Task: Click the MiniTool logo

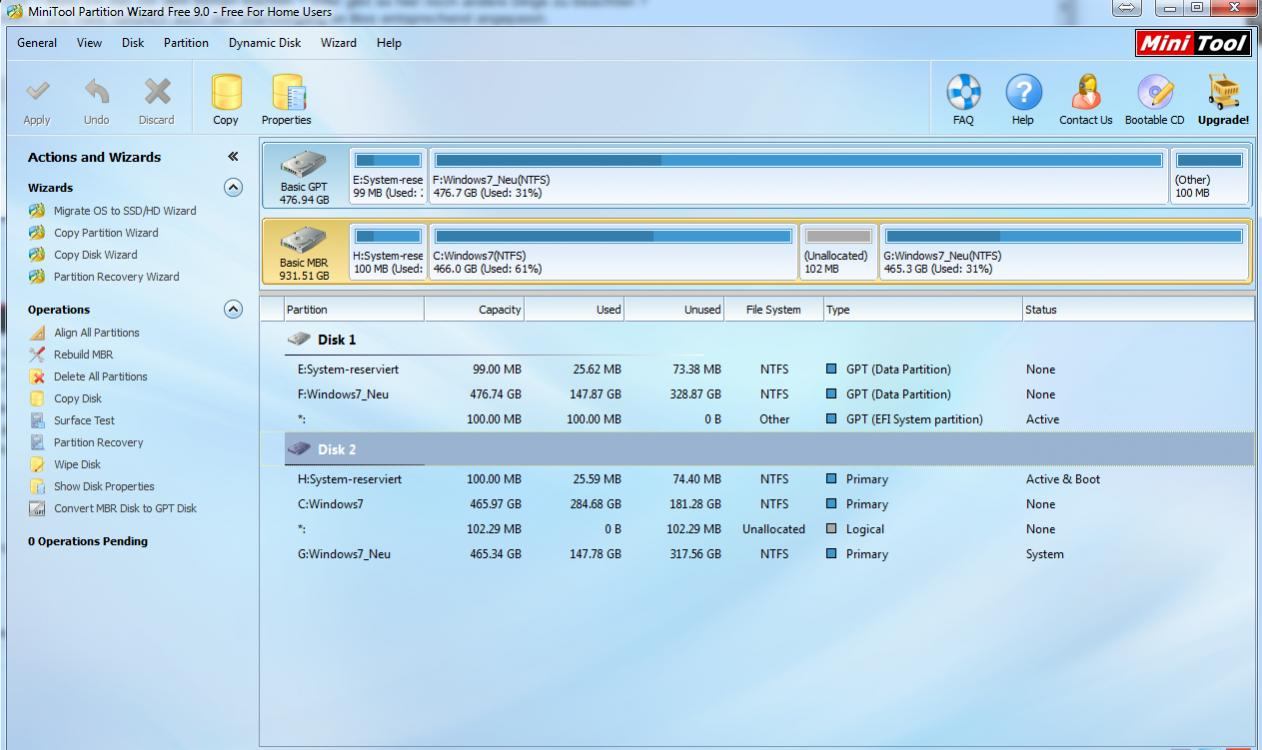Action: point(1194,43)
